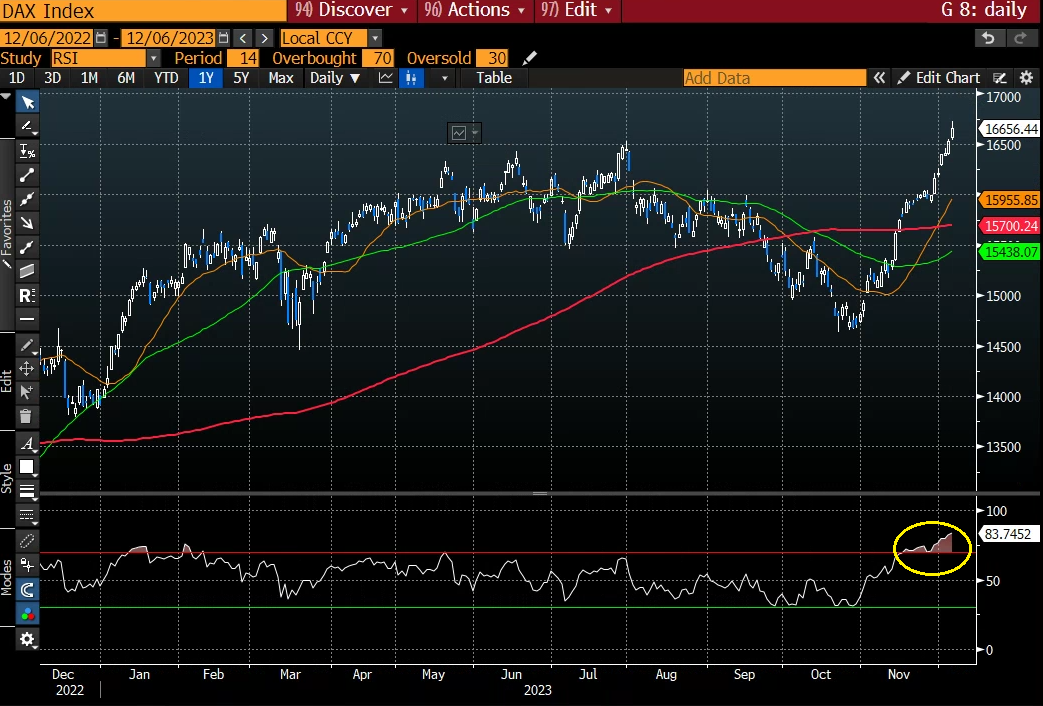Image resolution: width=1043 pixels, height=706 pixels.
Task: Select the move annotation crosshair tool
Action: tap(27, 368)
